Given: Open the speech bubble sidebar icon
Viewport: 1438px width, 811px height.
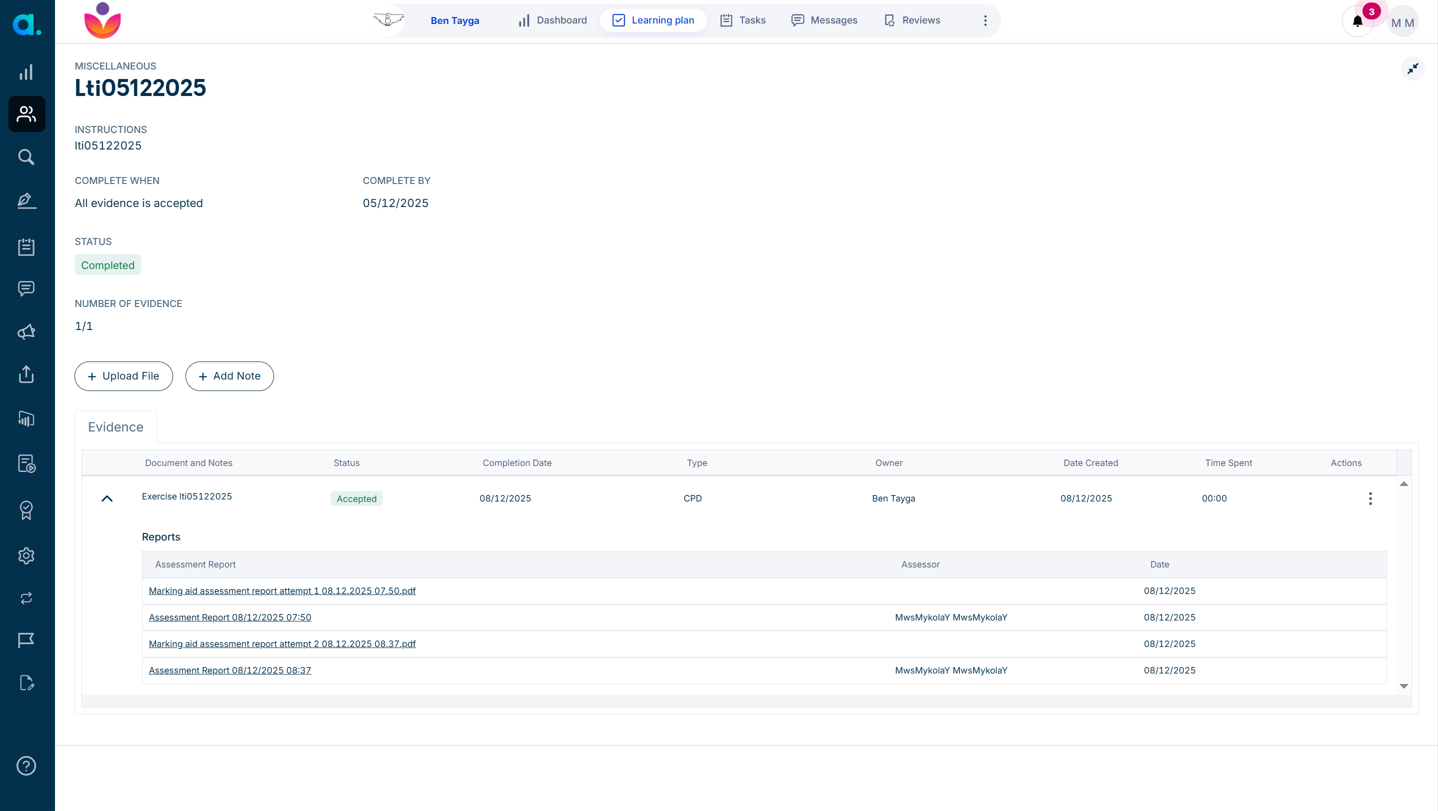Looking at the screenshot, I should point(26,288).
